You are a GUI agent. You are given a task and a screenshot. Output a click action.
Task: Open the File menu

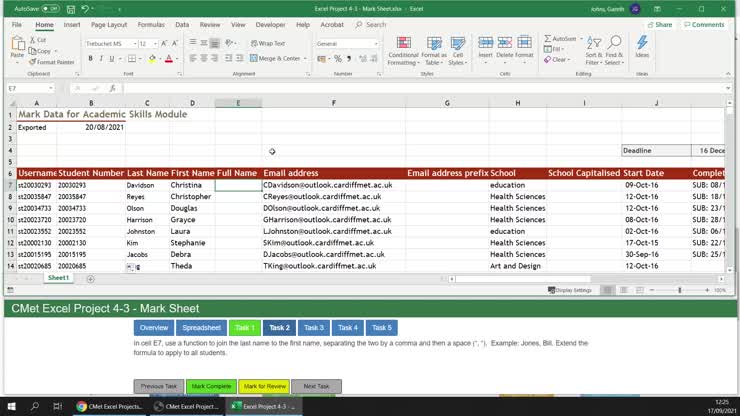click(x=17, y=25)
